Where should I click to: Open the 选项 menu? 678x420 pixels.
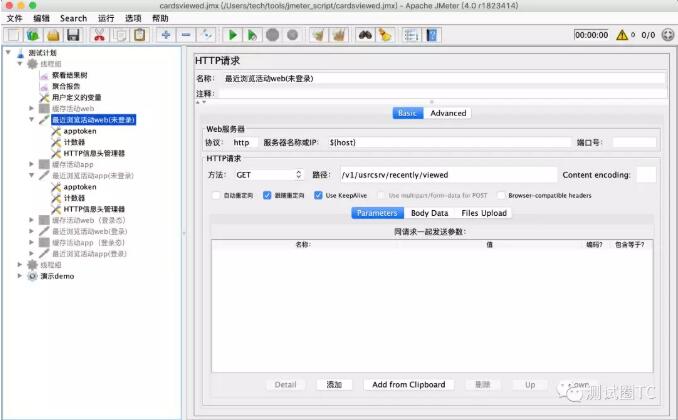133,18
